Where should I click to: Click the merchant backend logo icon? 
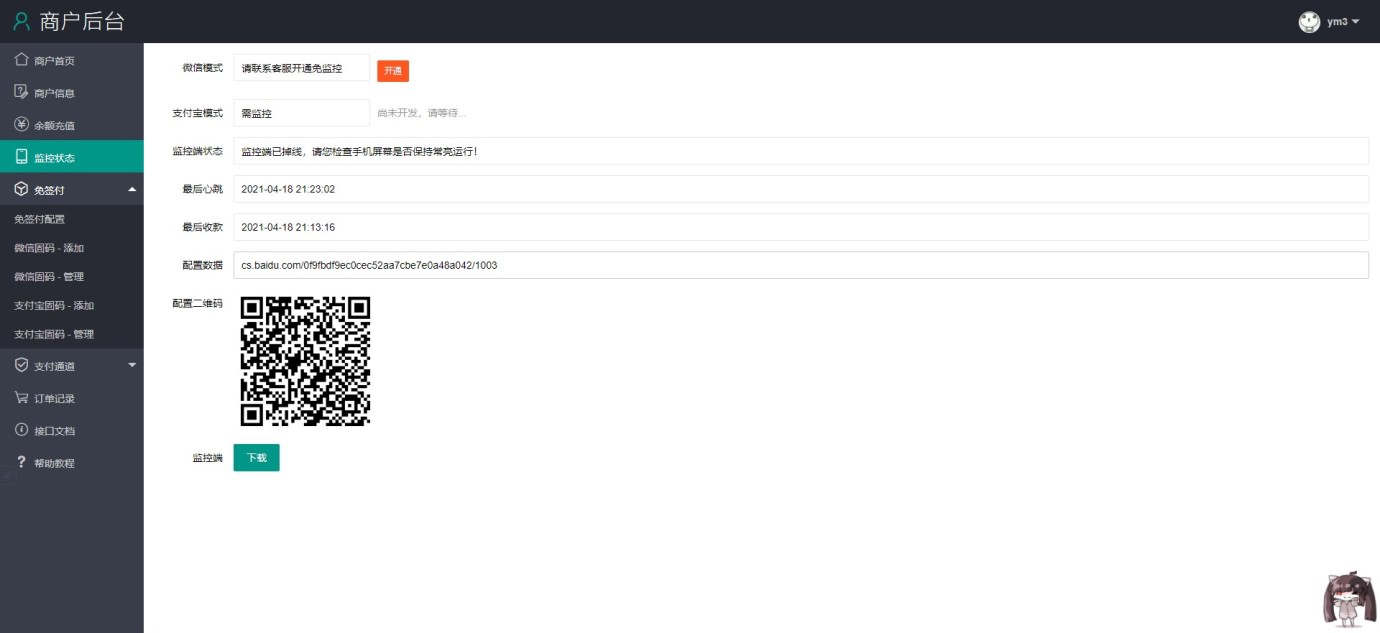22,21
